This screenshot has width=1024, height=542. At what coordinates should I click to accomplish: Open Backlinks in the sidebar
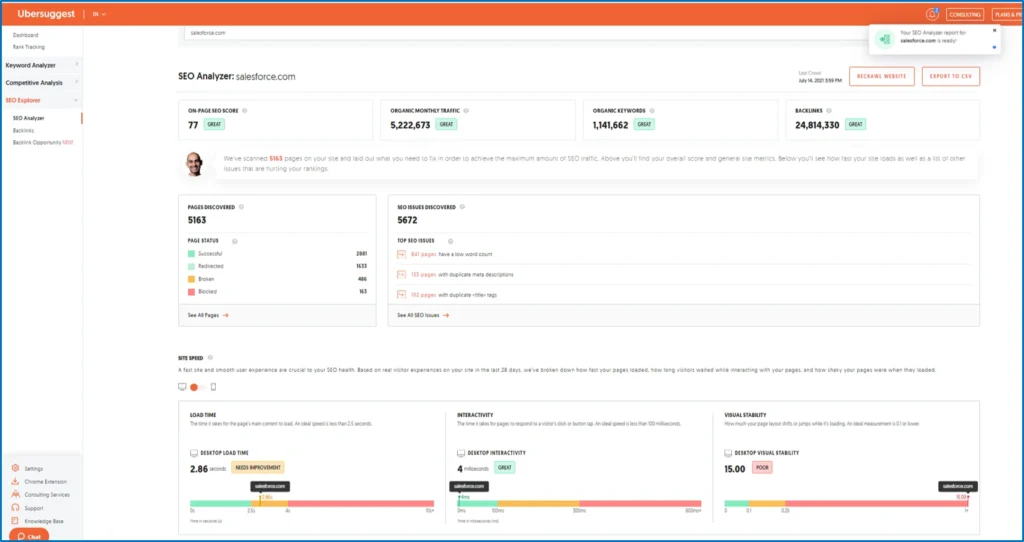[x=24, y=131]
